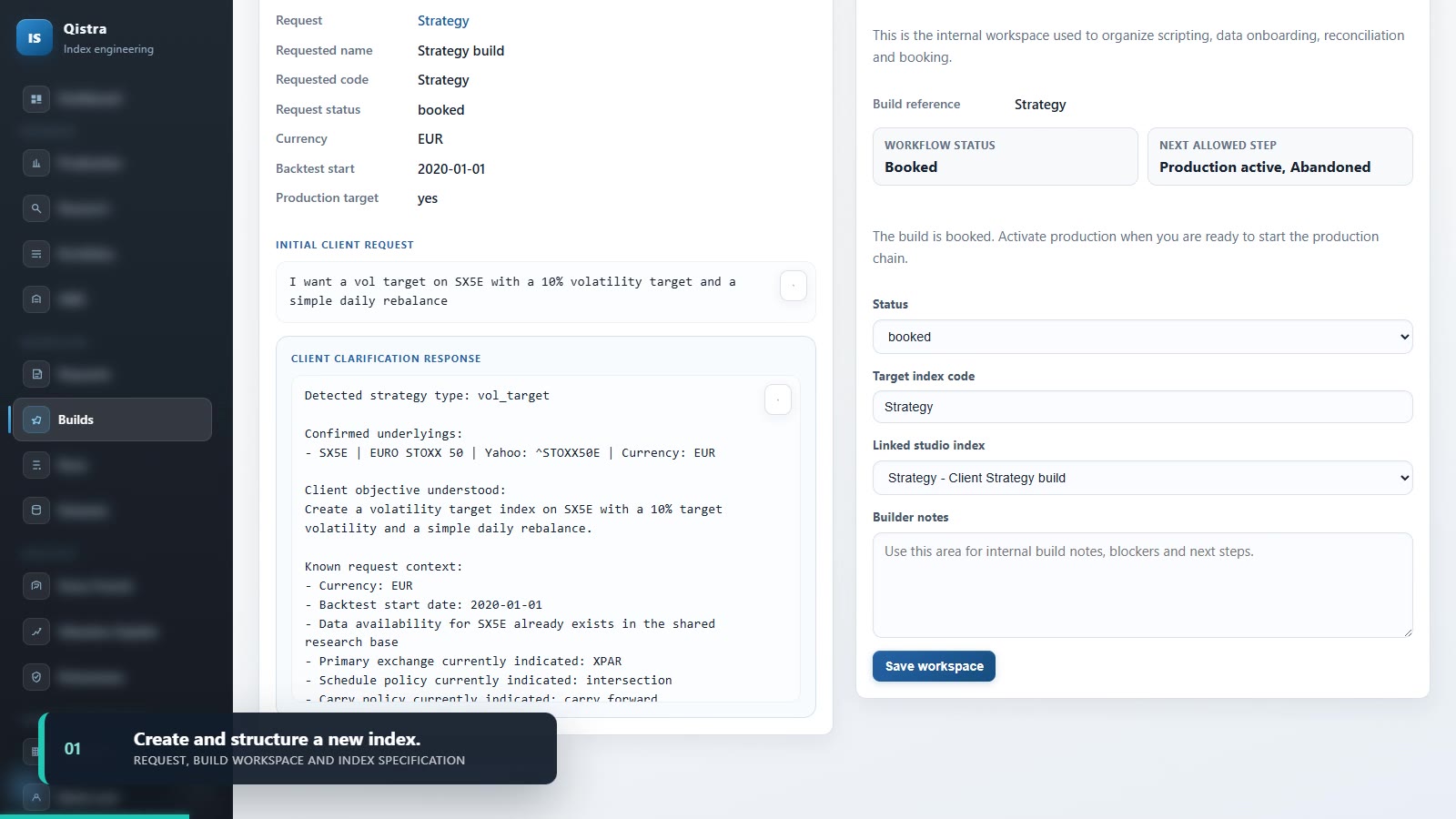
Task: Follow the Strategy request link
Action: pos(443,21)
